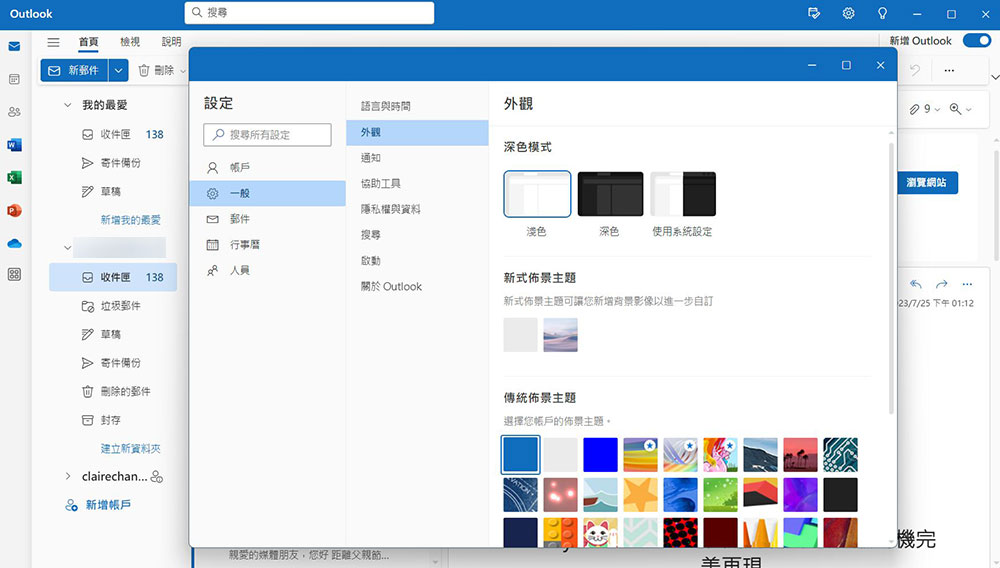Choose the blue classic theme swatch

pos(520,455)
